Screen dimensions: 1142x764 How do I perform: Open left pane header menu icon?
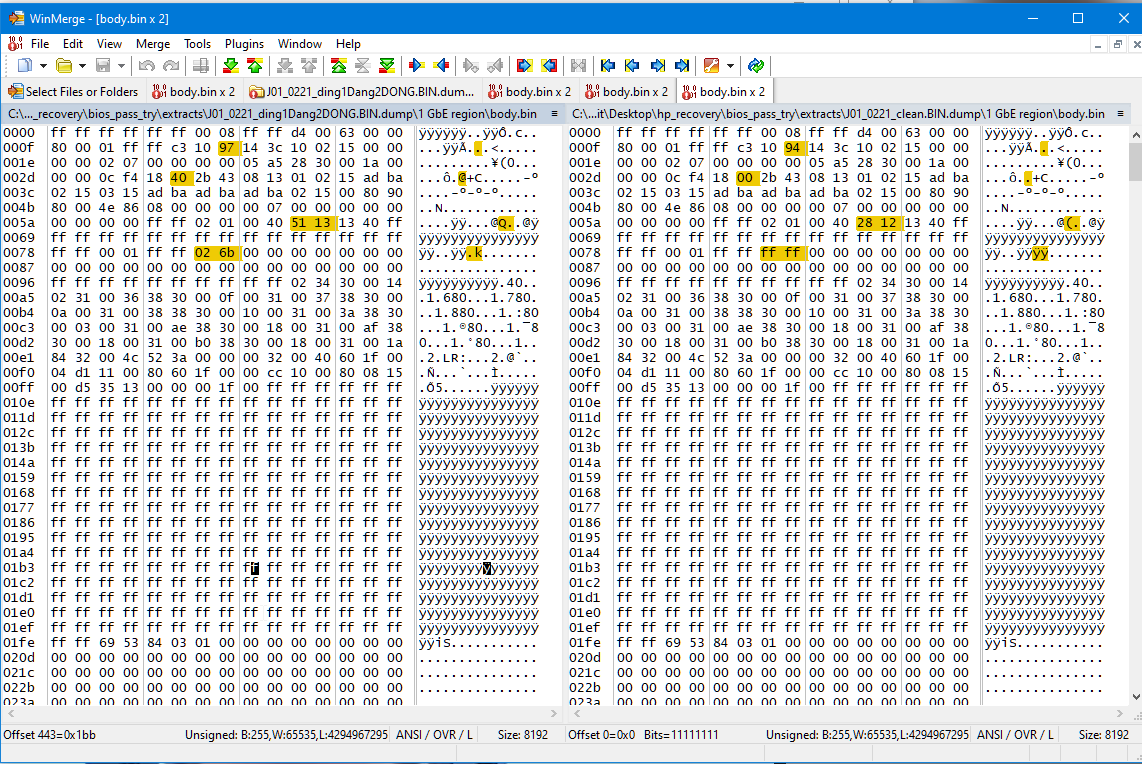tap(554, 114)
